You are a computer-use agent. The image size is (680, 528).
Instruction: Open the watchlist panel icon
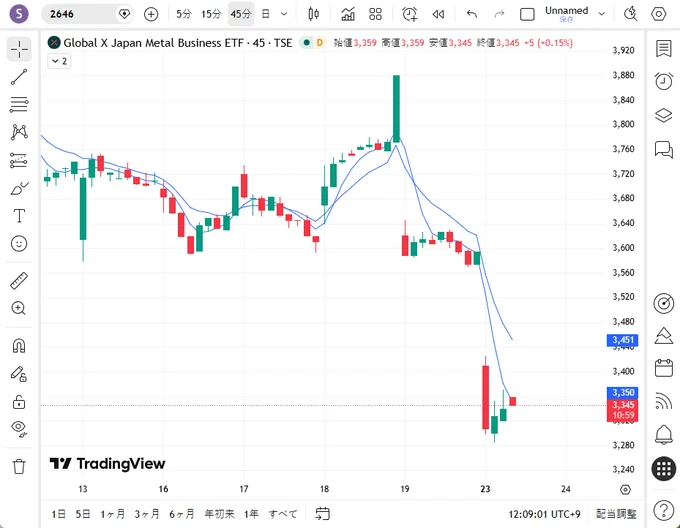(664, 49)
